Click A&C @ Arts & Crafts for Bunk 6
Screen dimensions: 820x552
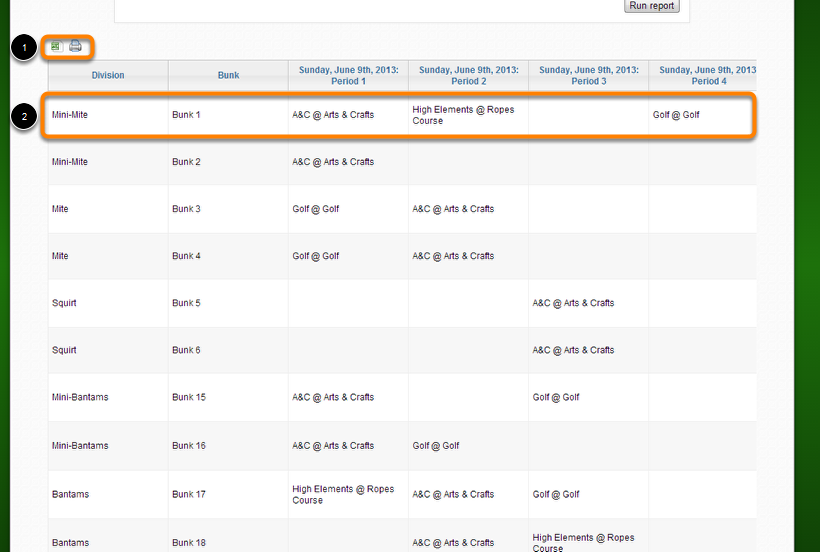point(573,350)
